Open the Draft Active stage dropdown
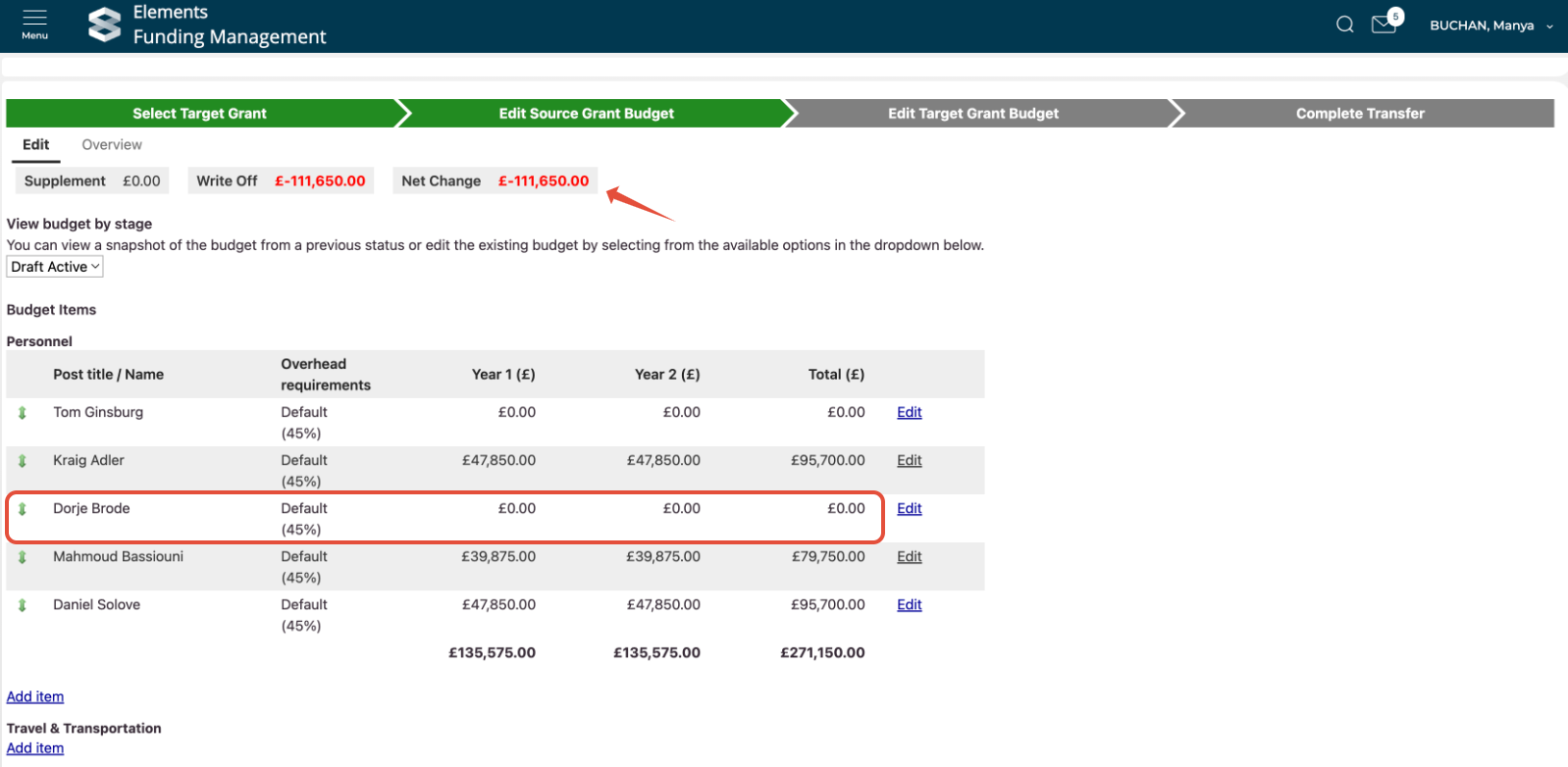Screen dimensions: 1568x767 pyautogui.click(x=55, y=267)
